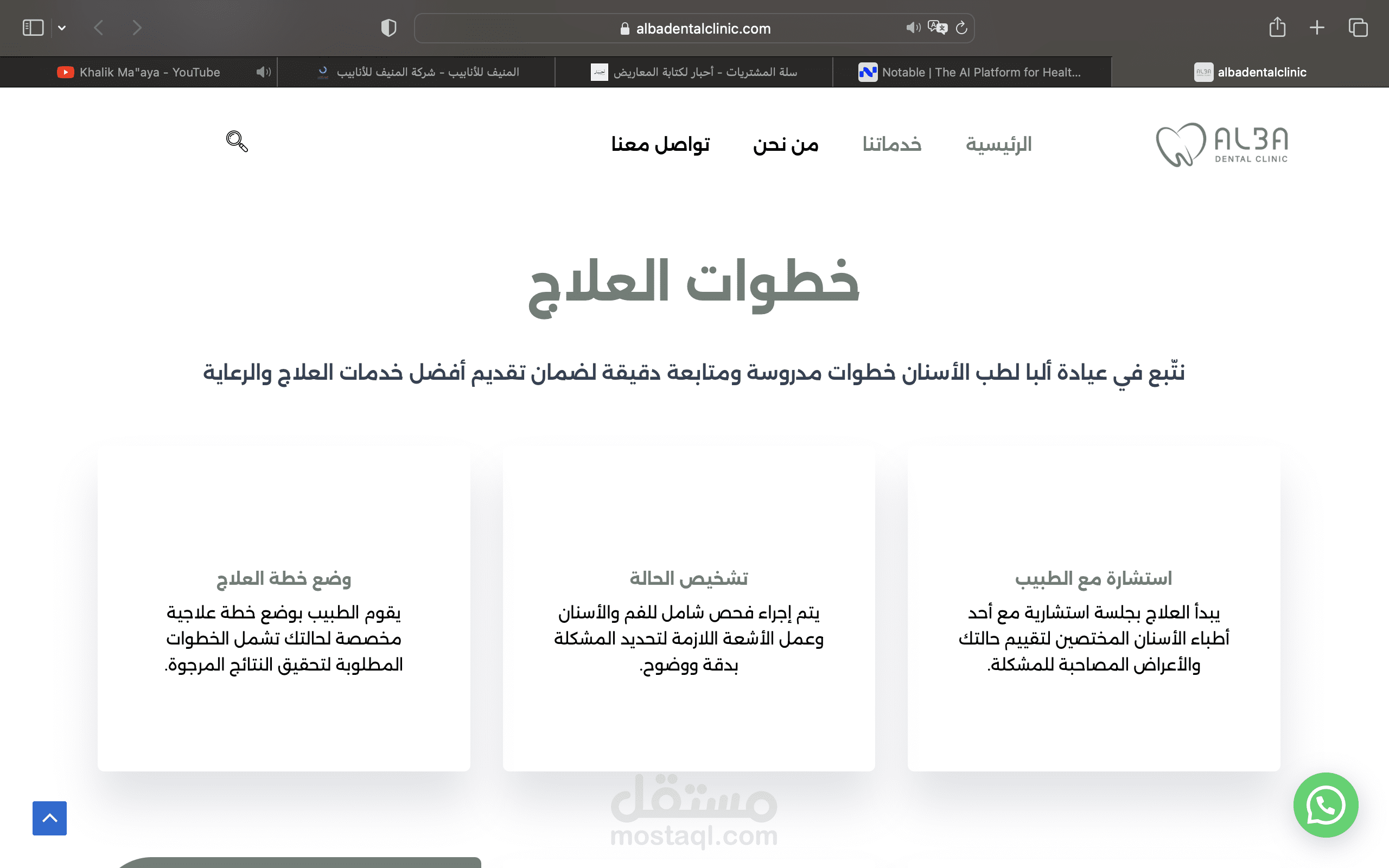Show the tab overview icon
The image size is (1389, 868).
click(1358, 28)
